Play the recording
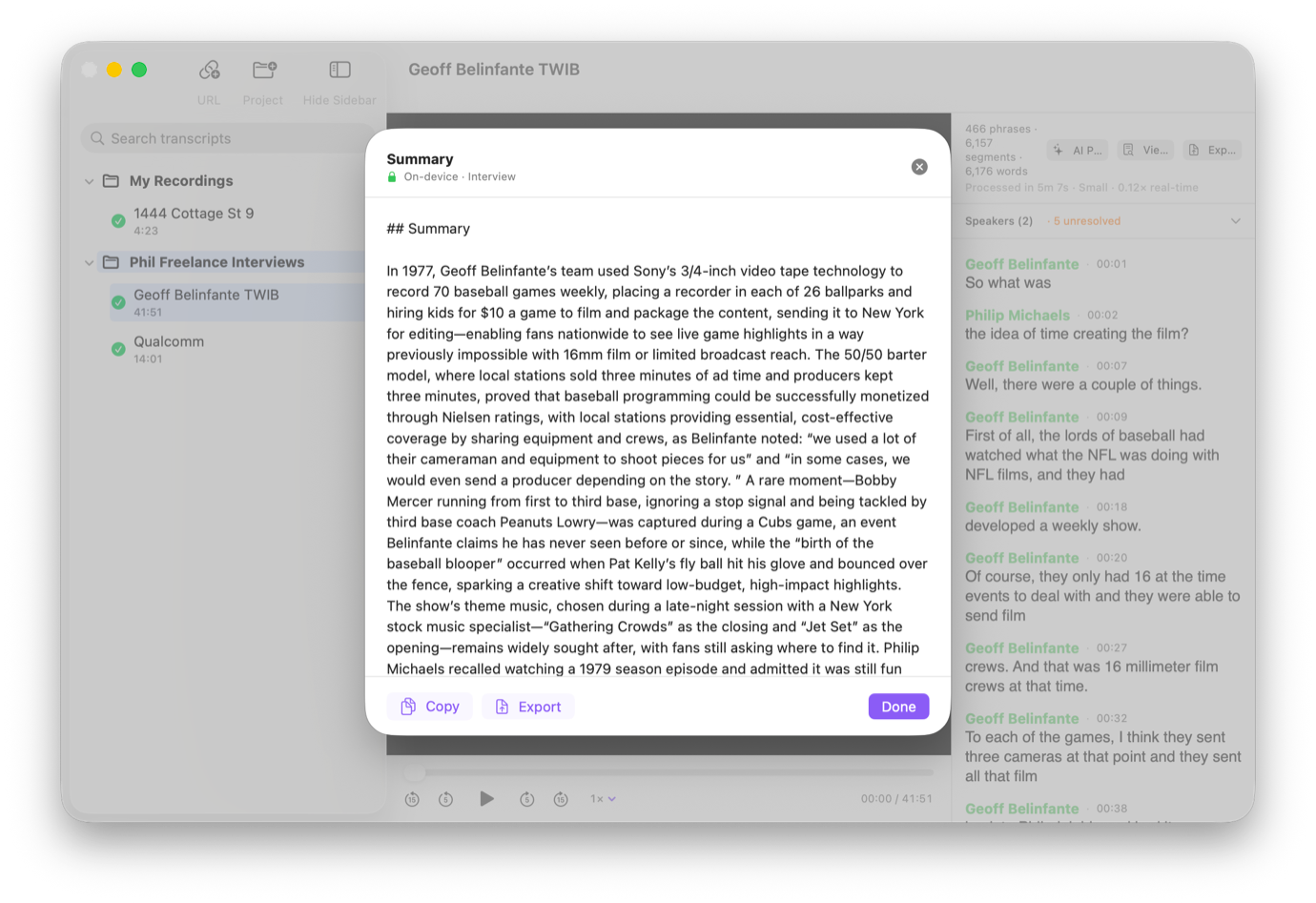Image resolution: width=1316 pixels, height=903 pixels. point(486,799)
